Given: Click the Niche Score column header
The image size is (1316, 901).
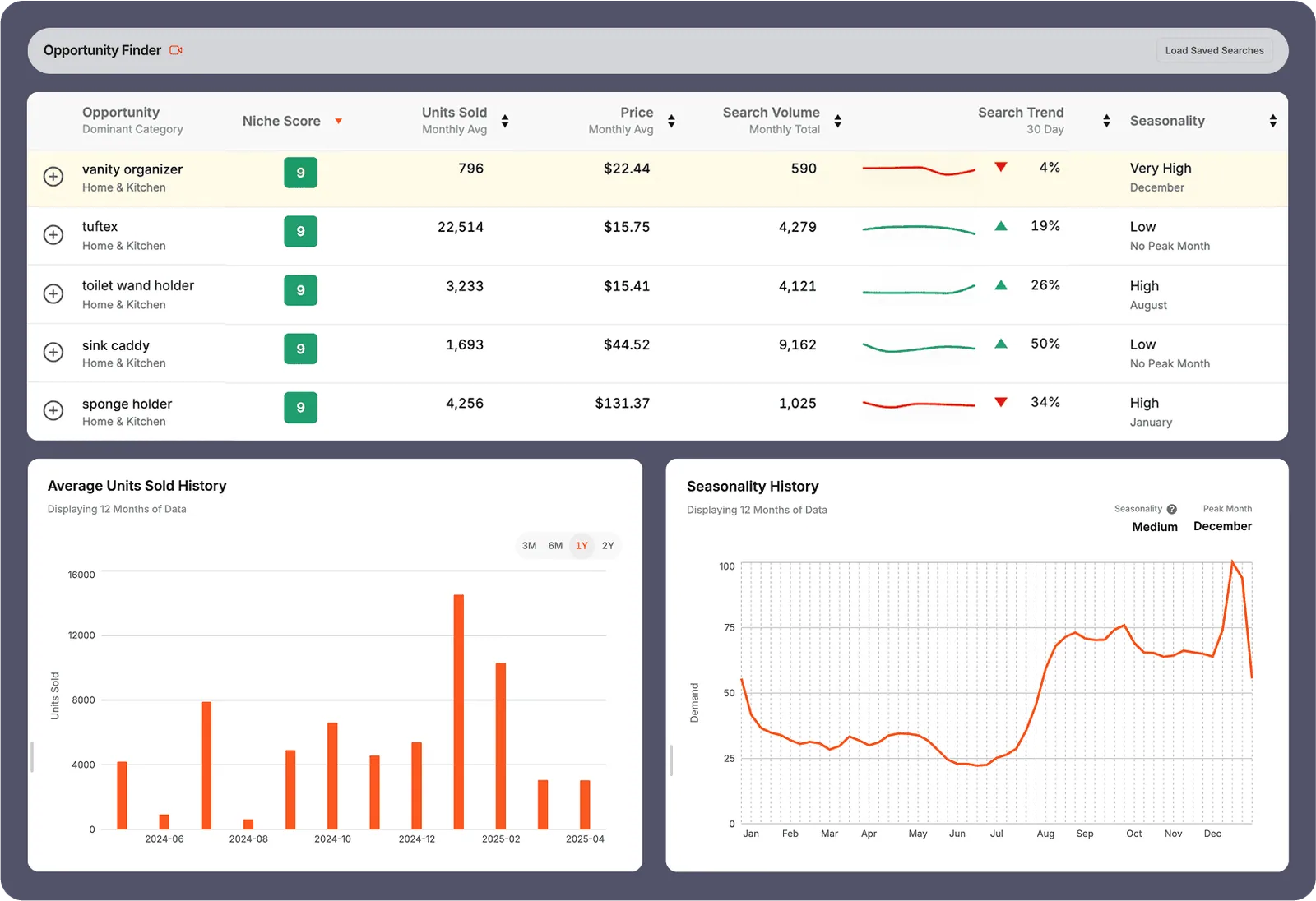Looking at the screenshot, I should [281, 121].
